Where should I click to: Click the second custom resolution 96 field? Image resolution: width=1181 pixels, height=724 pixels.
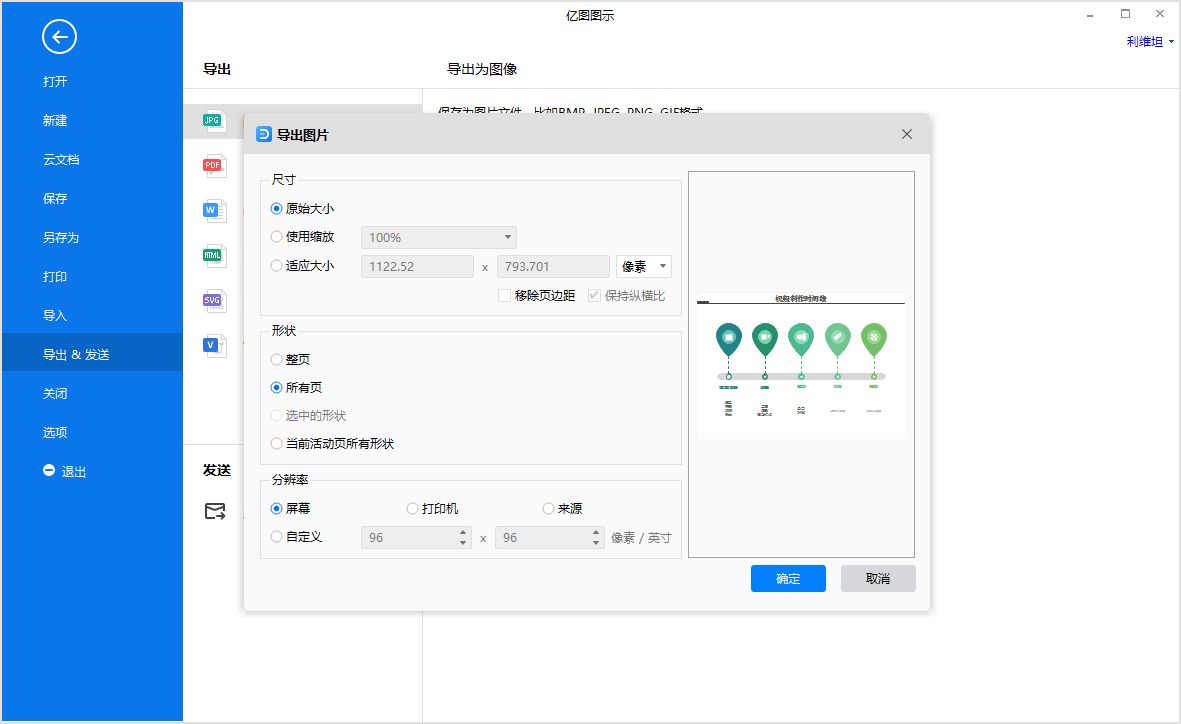tap(542, 537)
